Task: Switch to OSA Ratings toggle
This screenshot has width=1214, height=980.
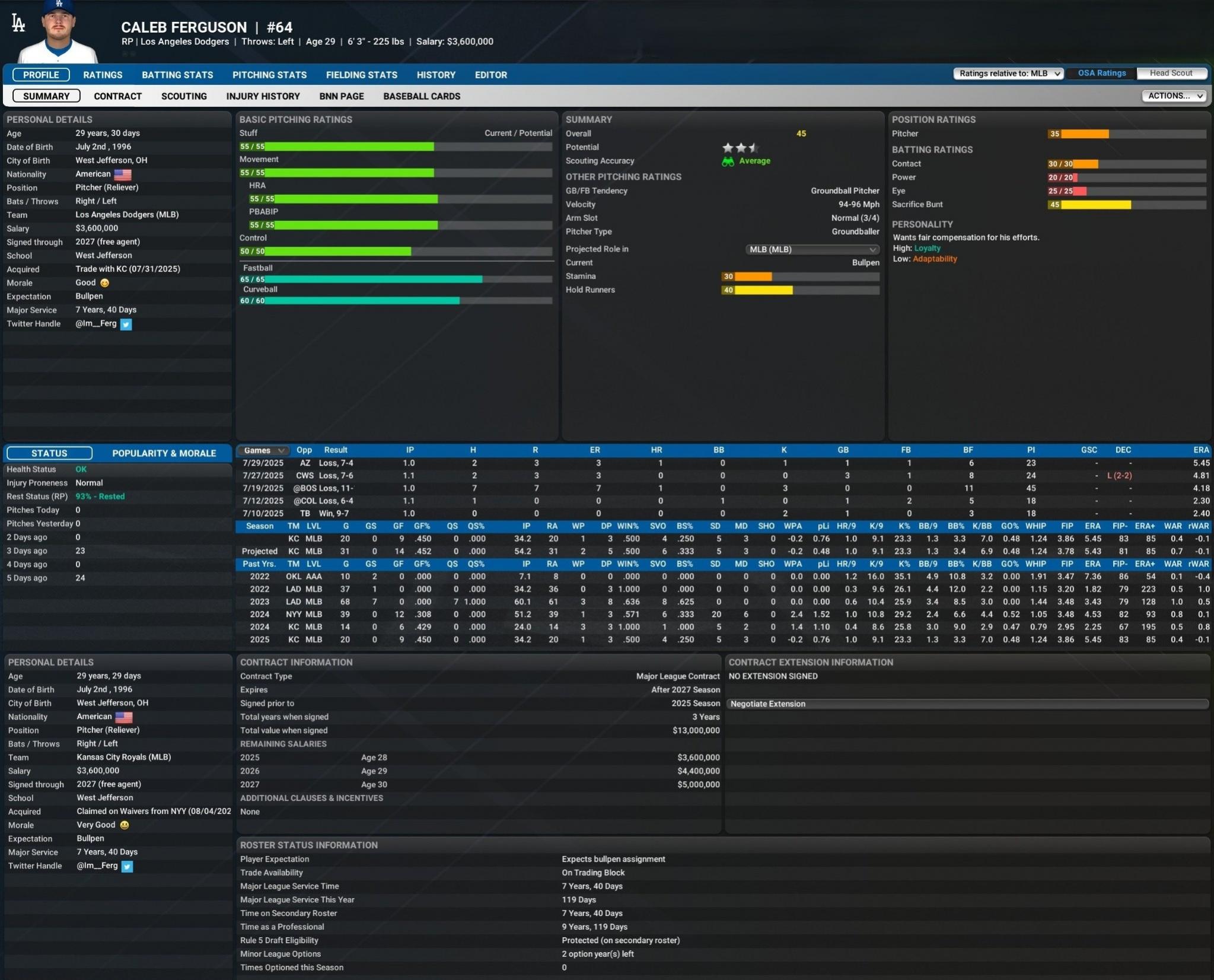Action: pyautogui.click(x=1101, y=74)
